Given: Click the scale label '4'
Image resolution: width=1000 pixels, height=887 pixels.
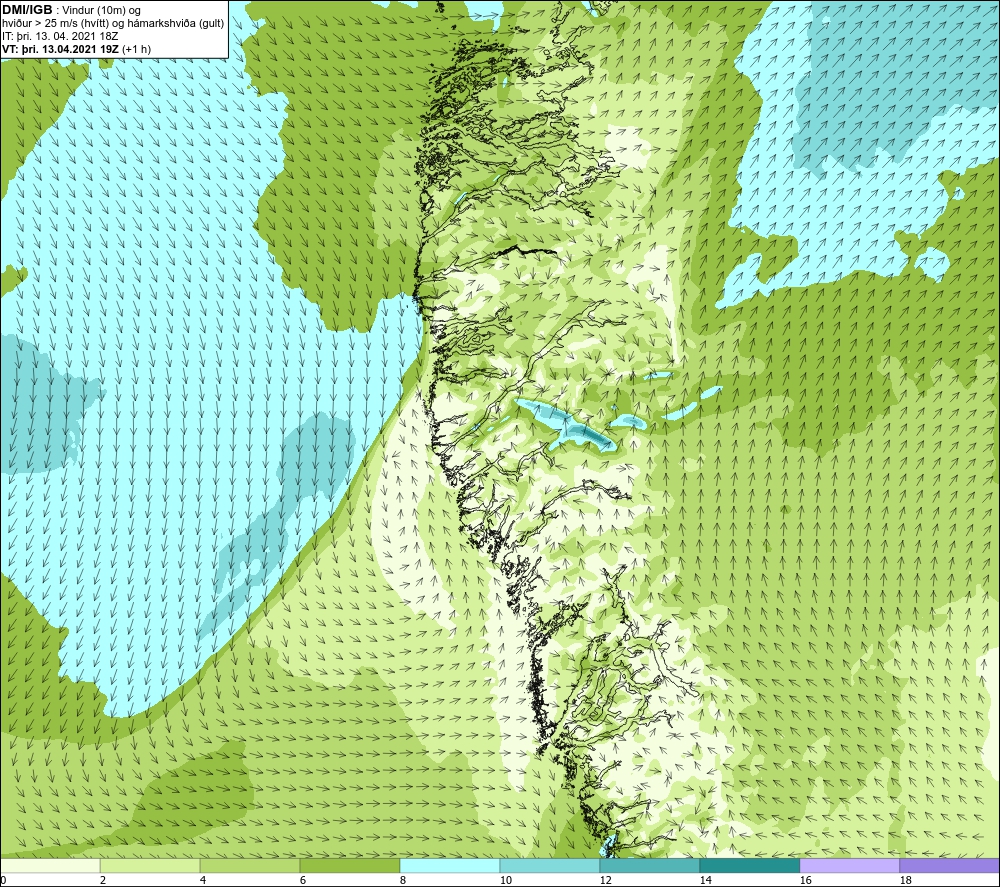Looking at the screenshot, I should point(203,880).
